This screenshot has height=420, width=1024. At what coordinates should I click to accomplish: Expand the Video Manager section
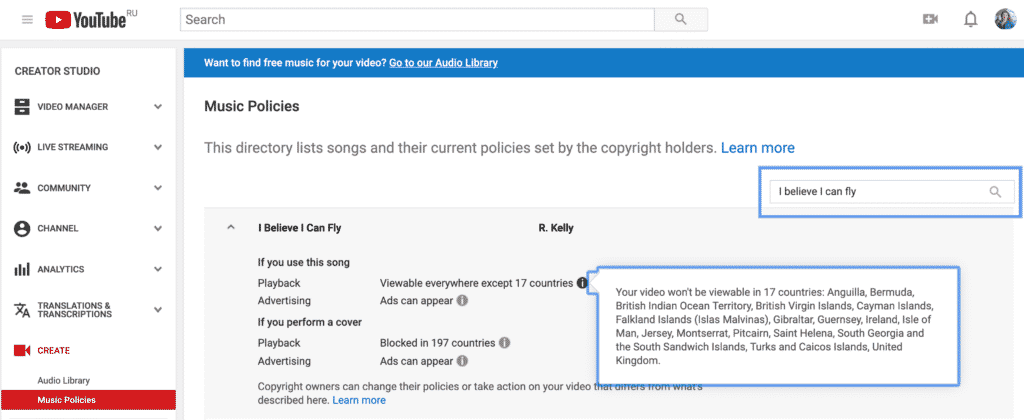tap(157, 106)
